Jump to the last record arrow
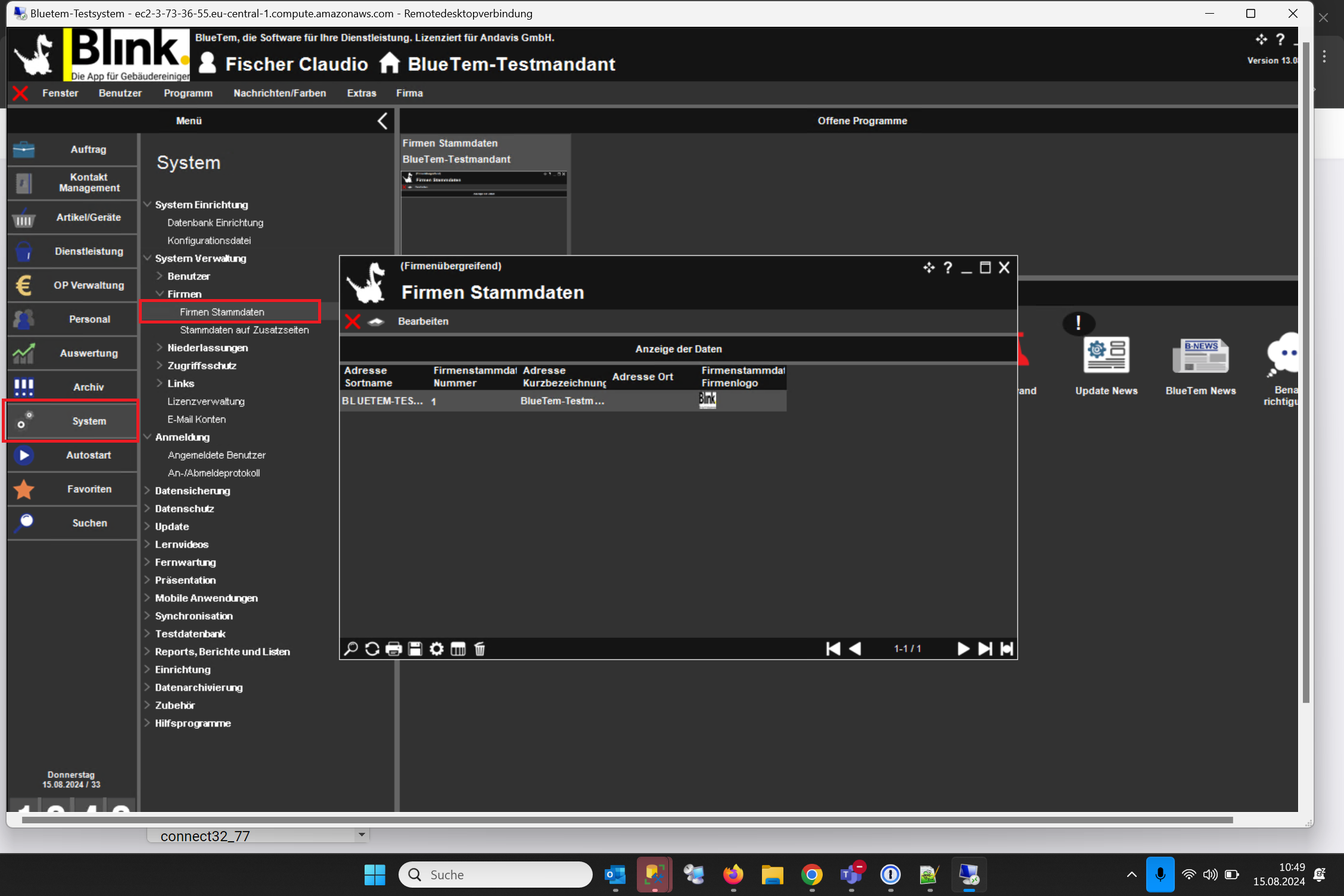Screen dimensions: 1344x896 click(985, 649)
